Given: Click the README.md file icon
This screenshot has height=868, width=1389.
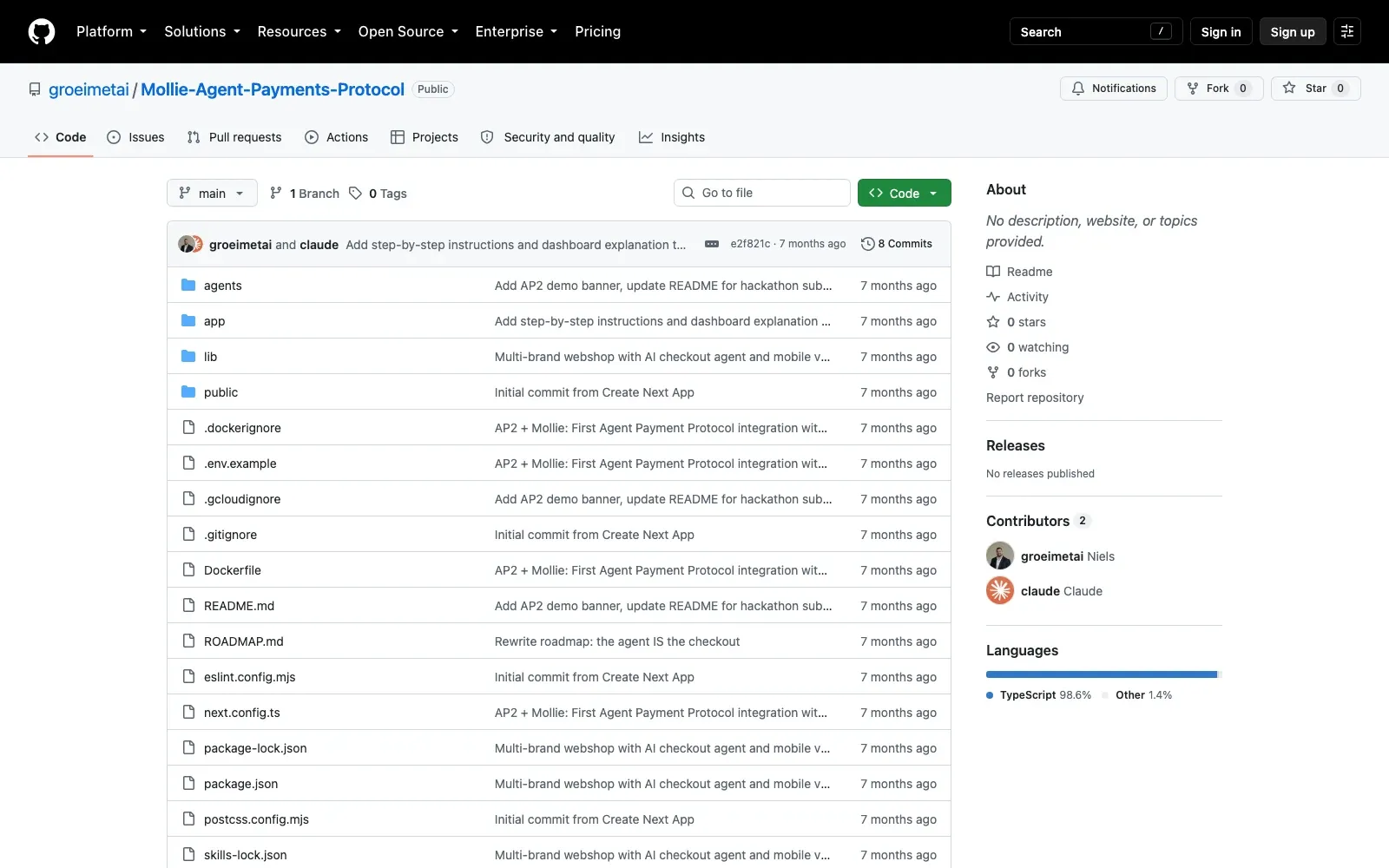Looking at the screenshot, I should click(188, 605).
